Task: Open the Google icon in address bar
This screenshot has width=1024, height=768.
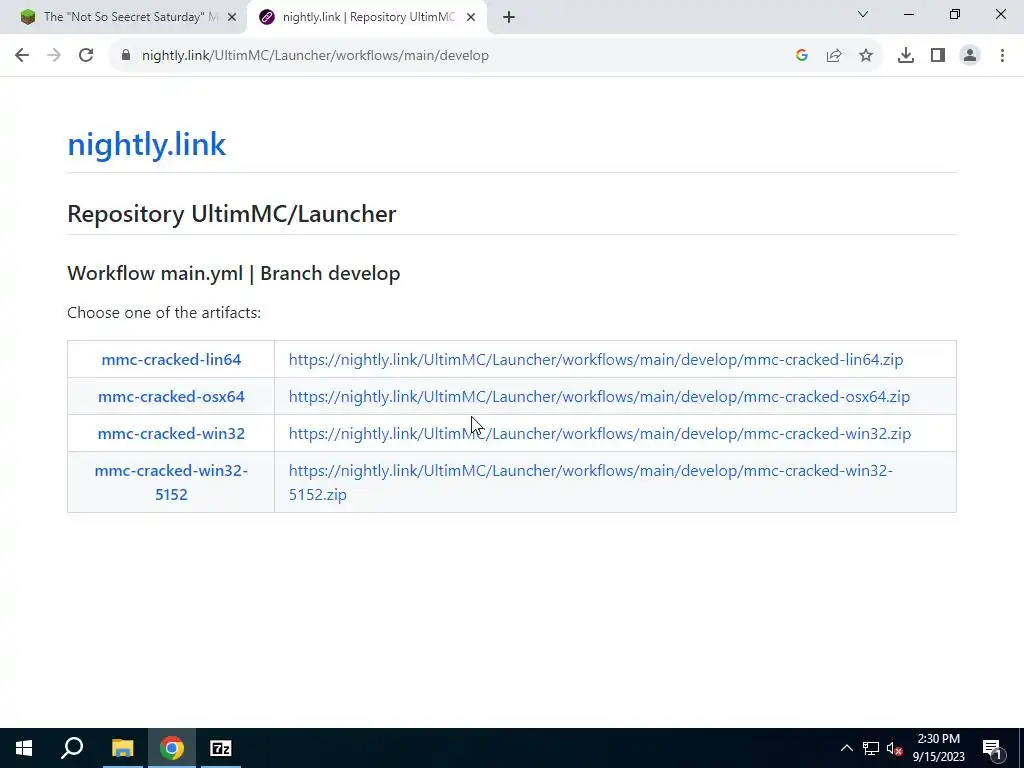Action: pyautogui.click(x=802, y=56)
